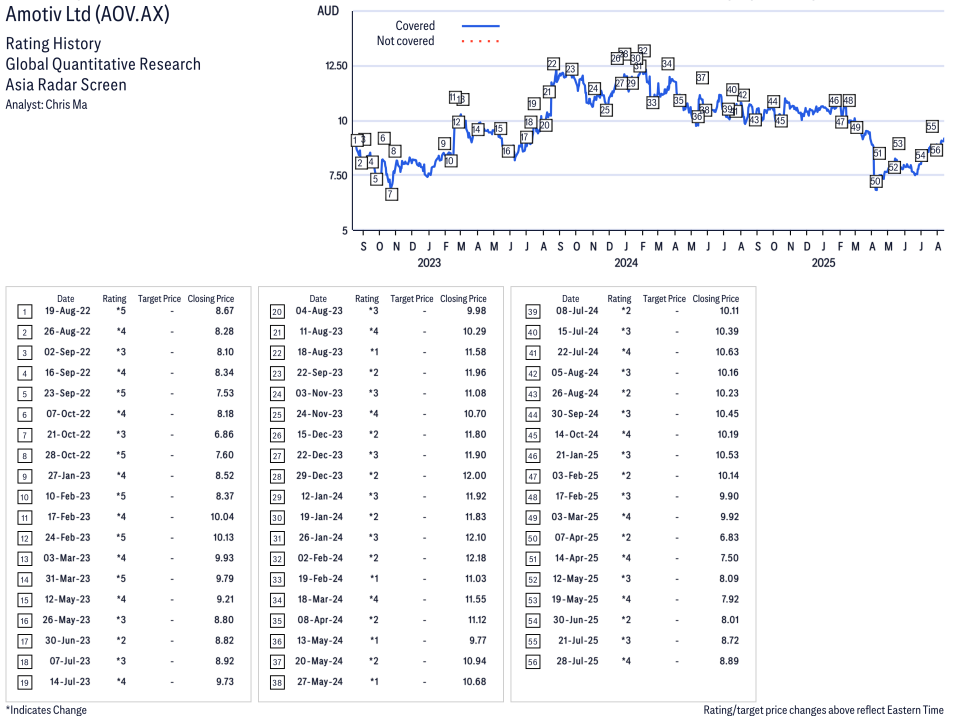The image size is (955, 716).
Task: Click the 2025 year label on the axis
Action: (823, 262)
